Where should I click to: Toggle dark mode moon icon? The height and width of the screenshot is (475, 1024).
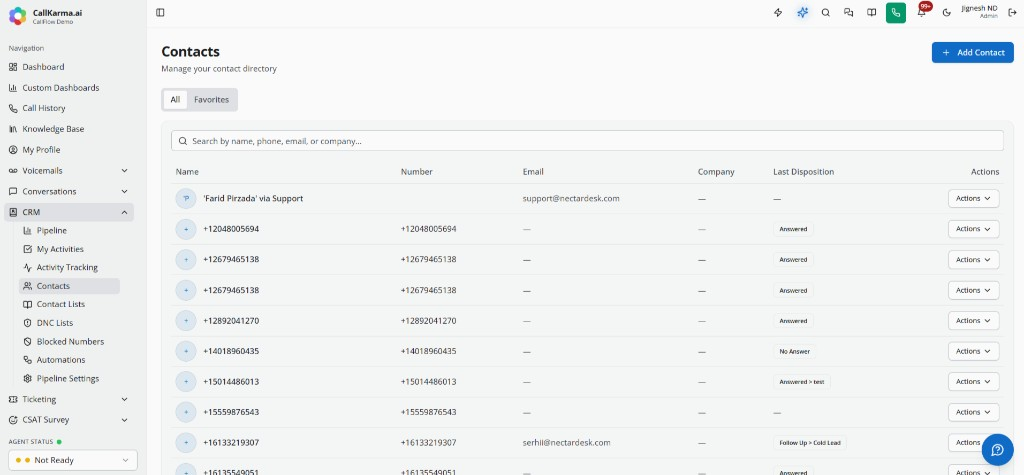pos(946,12)
